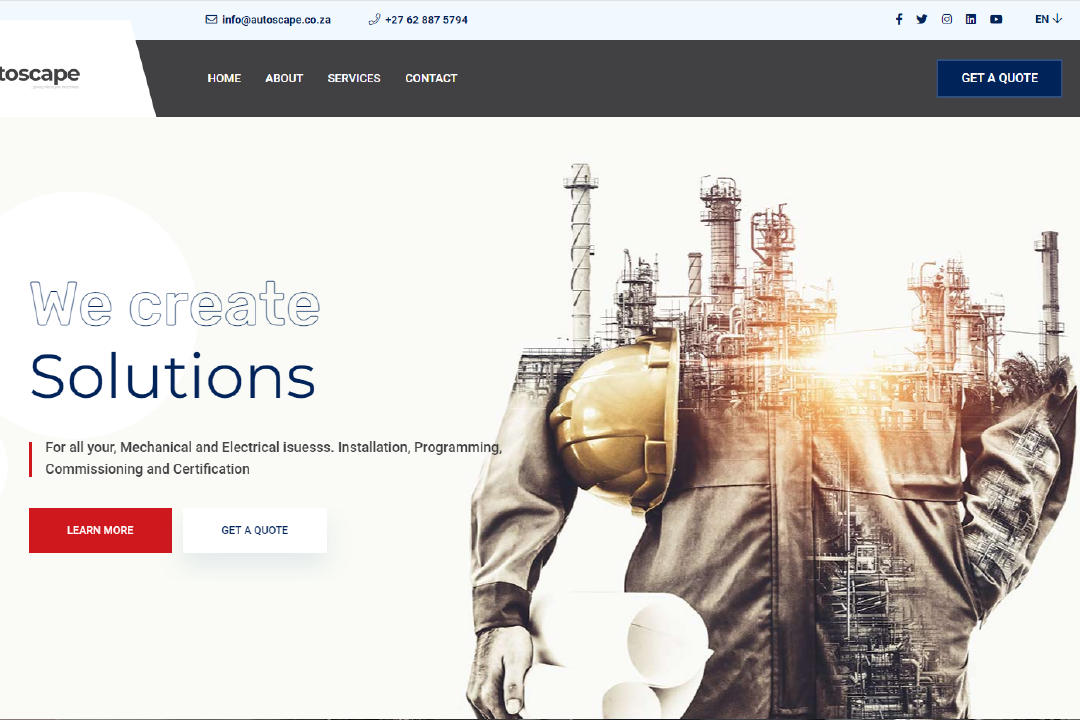Click the large "Solutions" heading text
The image size is (1080, 720).
click(173, 377)
